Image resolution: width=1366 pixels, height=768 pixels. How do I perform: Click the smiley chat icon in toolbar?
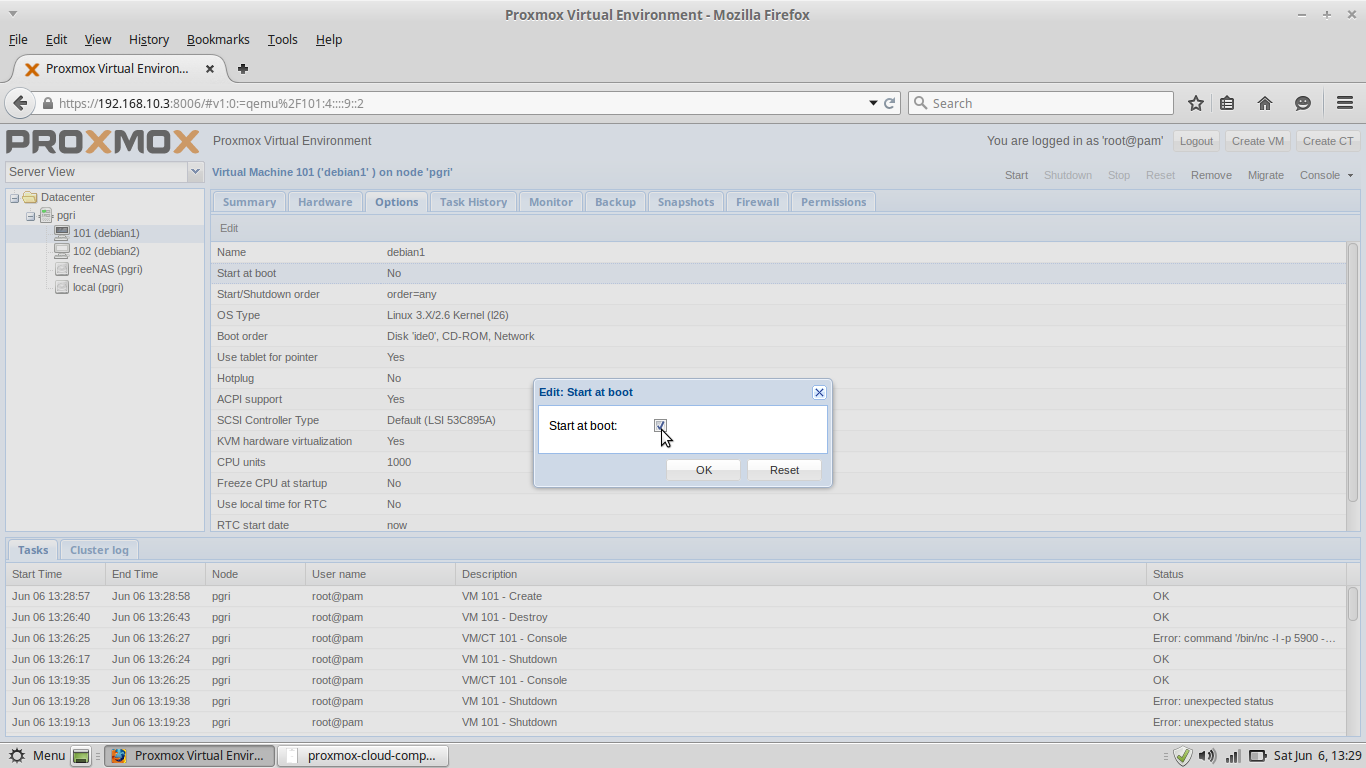(x=1303, y=103)
